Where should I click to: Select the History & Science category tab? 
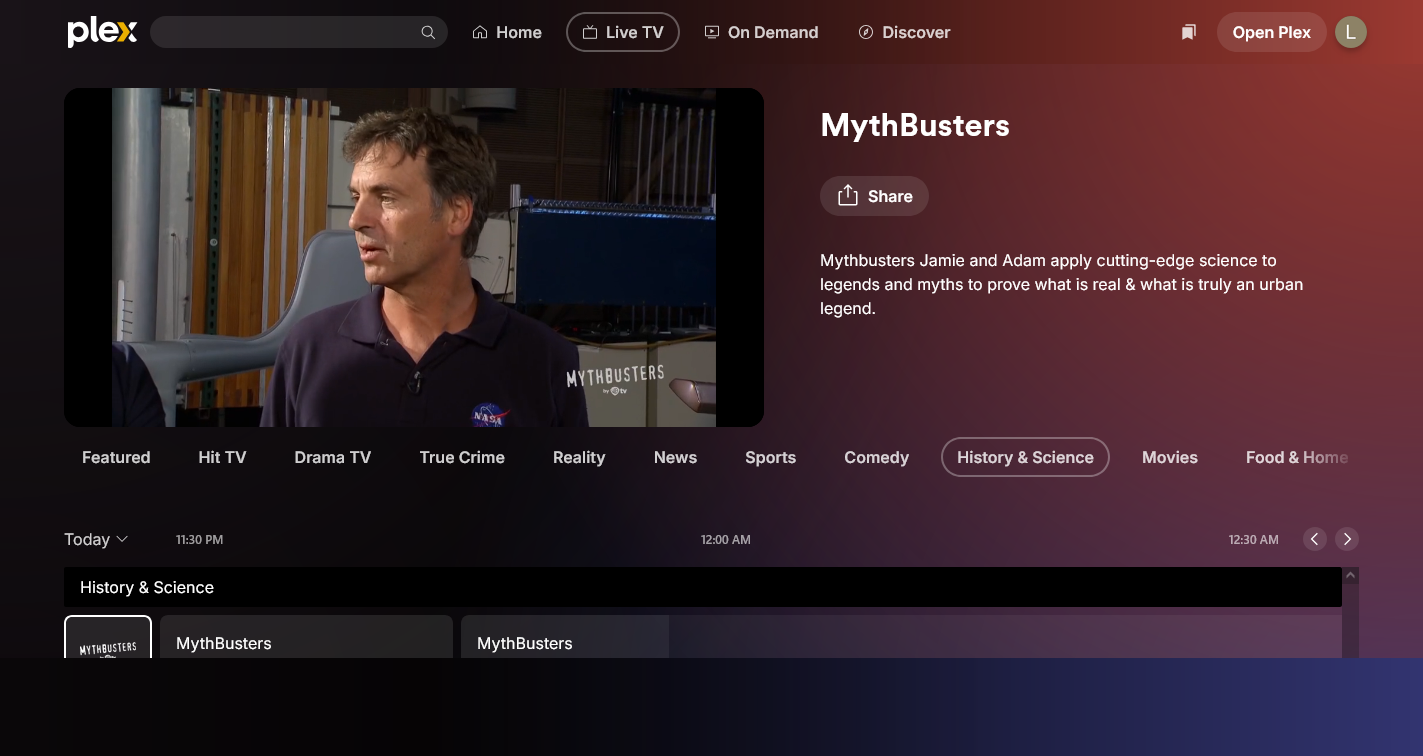coord(1025,457)
